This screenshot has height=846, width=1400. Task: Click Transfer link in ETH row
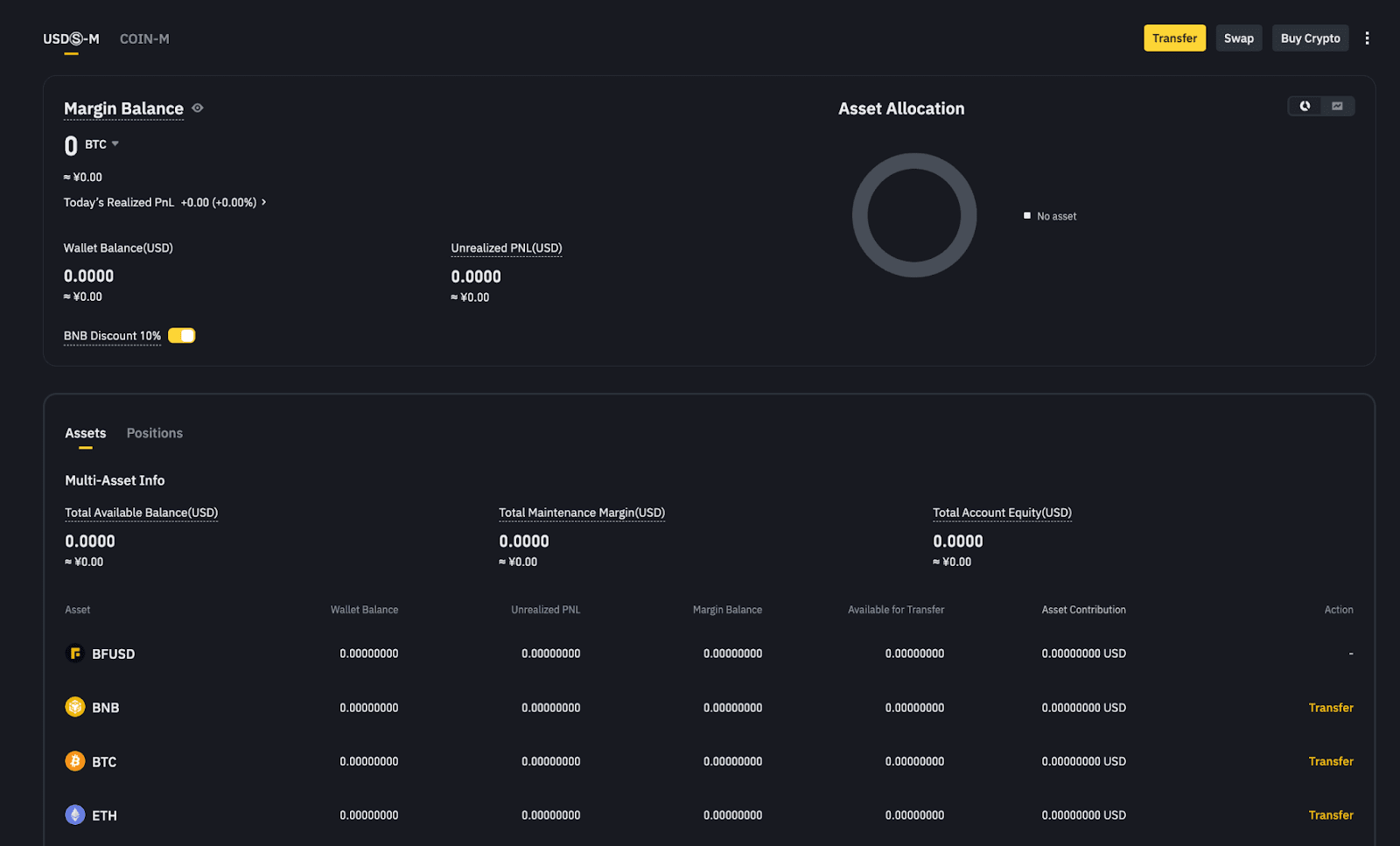(1331, 815)
